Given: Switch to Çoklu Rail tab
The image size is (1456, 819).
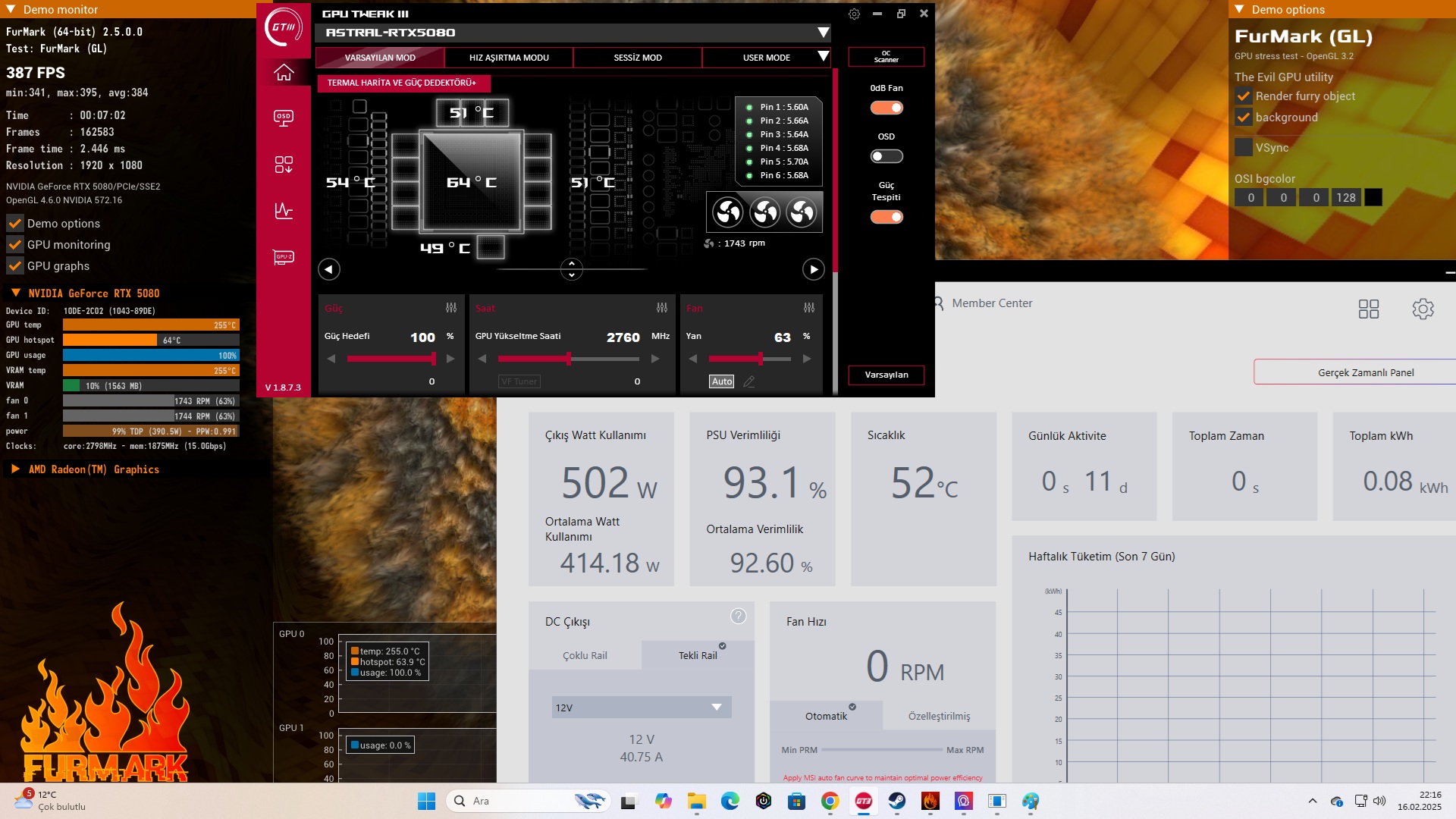Looking at the screenshot, I should tap(585, 655).
